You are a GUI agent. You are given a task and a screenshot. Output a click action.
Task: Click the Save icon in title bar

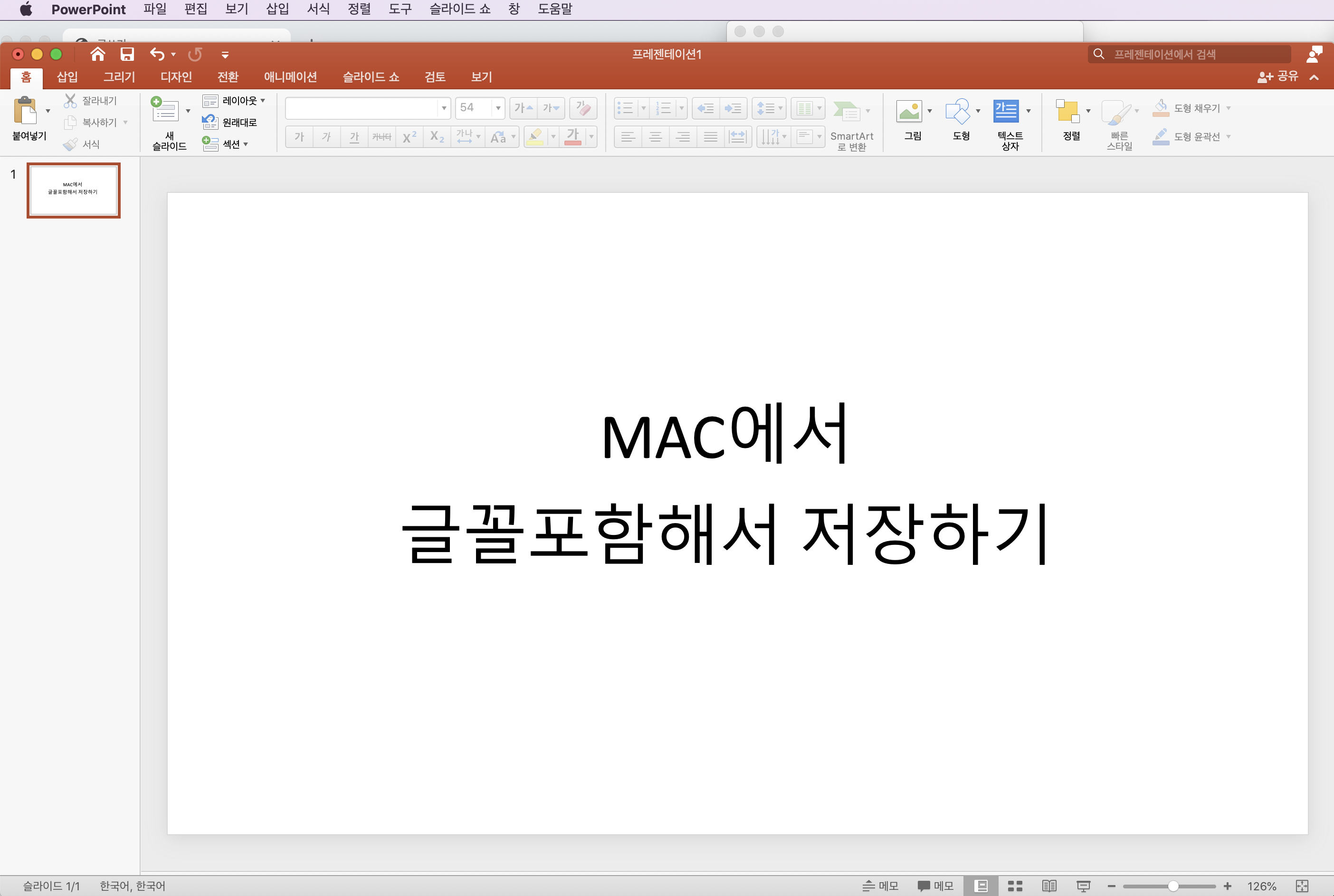pyautogui.click(x=127, y=54)
